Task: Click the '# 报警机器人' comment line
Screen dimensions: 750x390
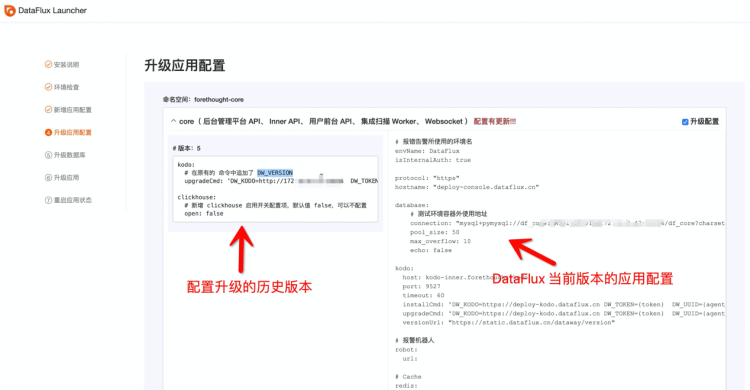Action: pos(414,340)
